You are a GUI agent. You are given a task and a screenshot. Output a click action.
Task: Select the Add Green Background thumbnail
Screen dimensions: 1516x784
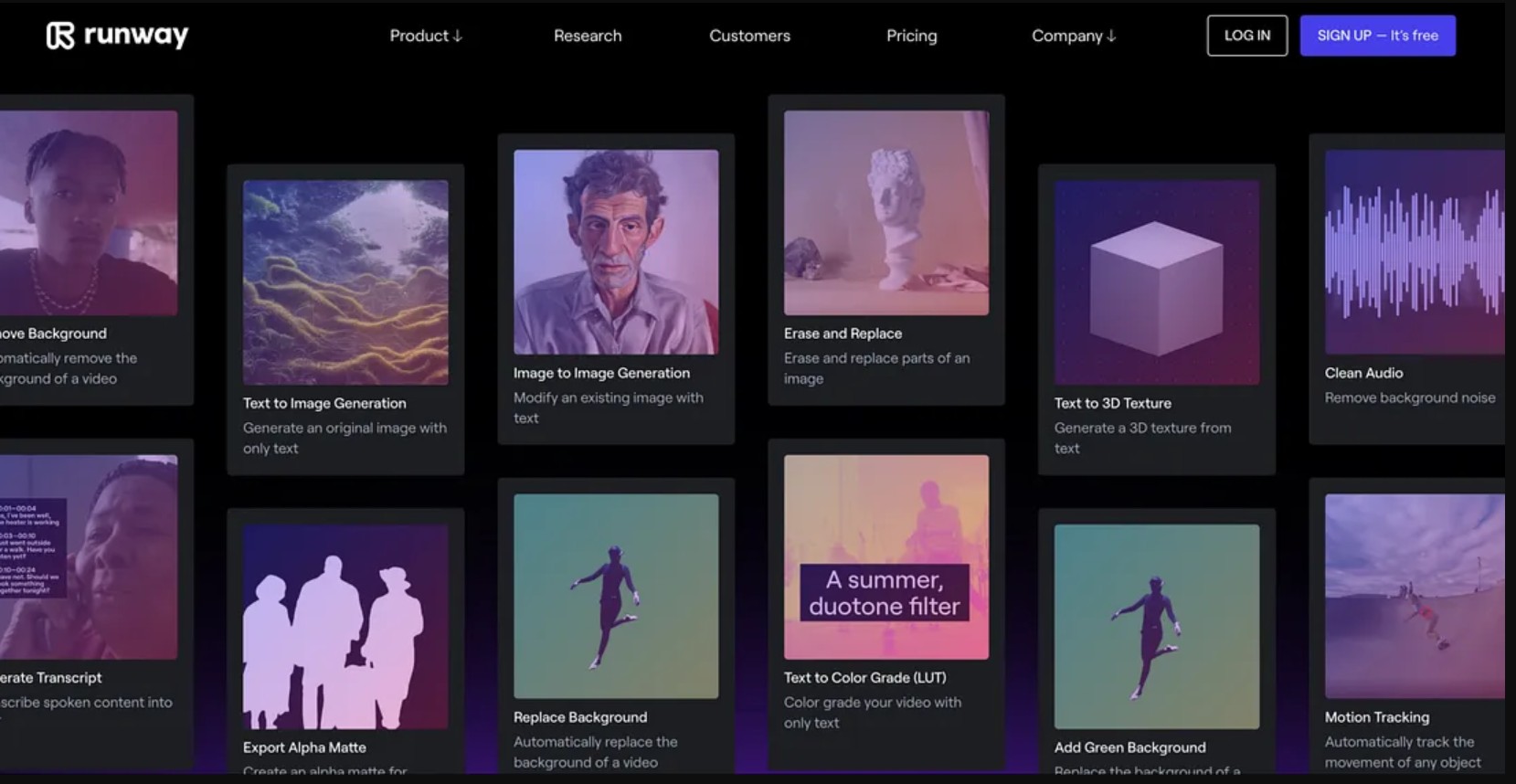[x=1157, y=627]
